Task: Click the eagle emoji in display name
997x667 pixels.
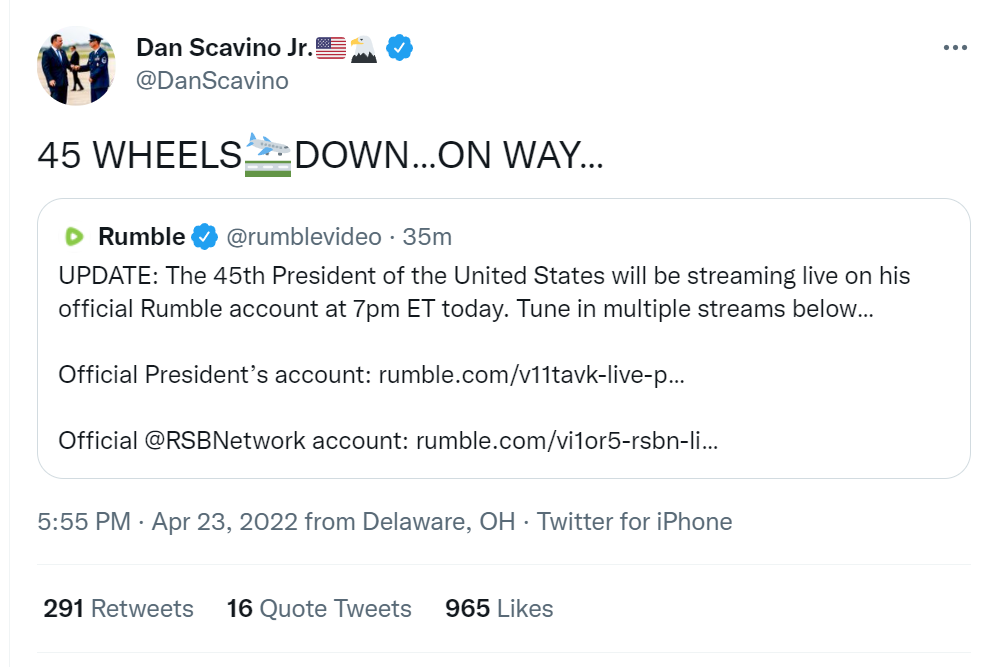Action: coord(364,47)
